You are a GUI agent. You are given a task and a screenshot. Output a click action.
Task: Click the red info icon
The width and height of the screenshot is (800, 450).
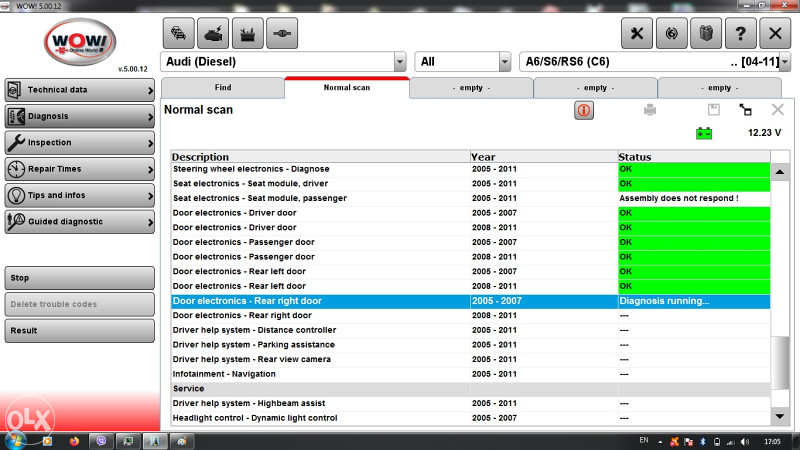coord(584,110)
